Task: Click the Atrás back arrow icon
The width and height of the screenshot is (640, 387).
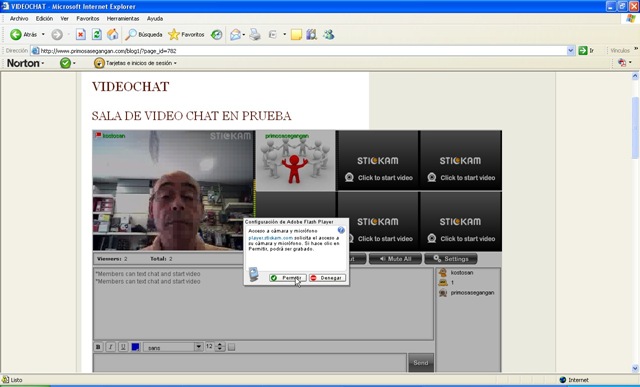Action: click(x=16, y=35)
